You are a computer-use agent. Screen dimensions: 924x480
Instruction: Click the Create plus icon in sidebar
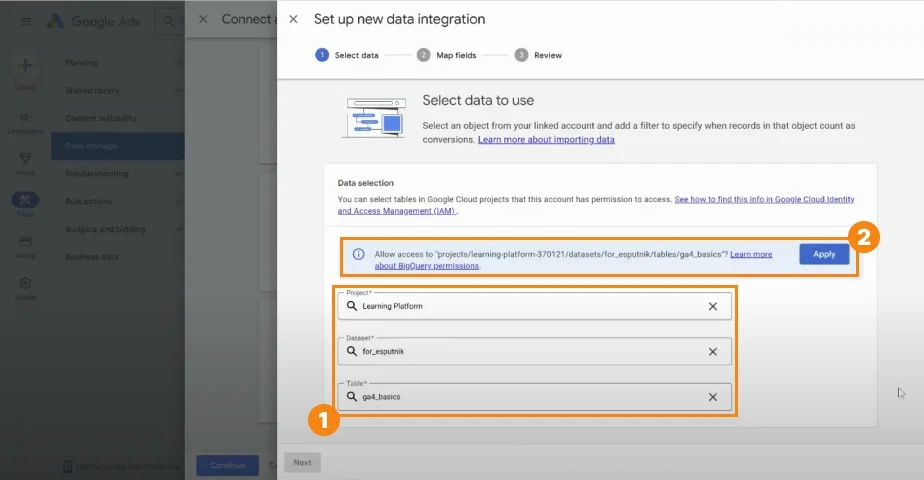point(25,65)
